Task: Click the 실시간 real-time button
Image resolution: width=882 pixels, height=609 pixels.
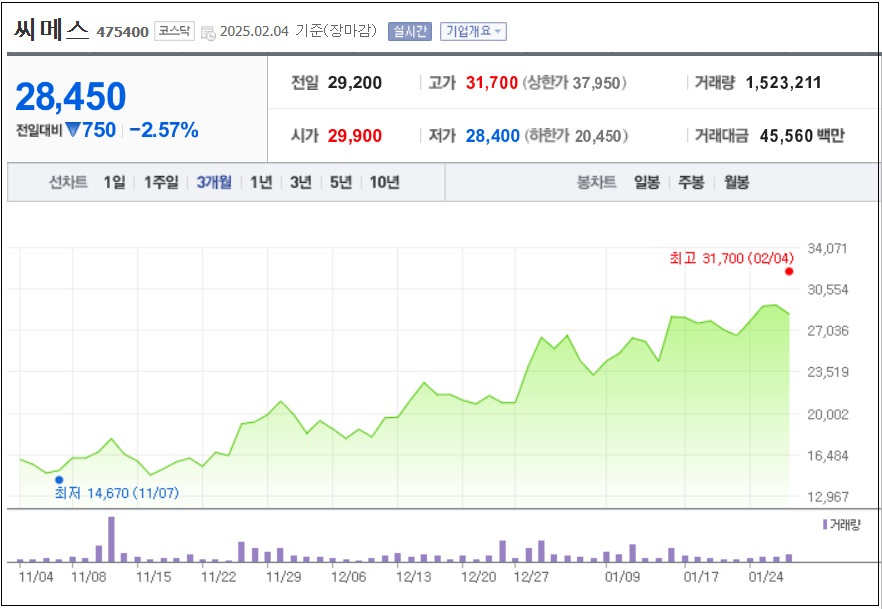Action: pyautogui.click(x=410, y=31)
